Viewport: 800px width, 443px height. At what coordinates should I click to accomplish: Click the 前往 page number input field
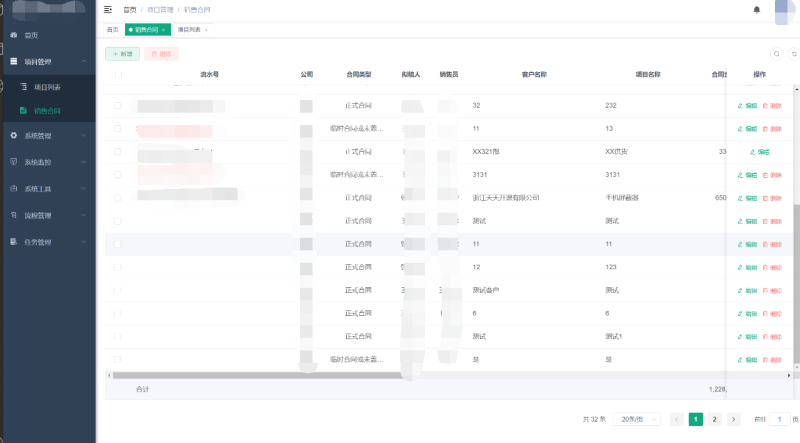click(778, 419)
